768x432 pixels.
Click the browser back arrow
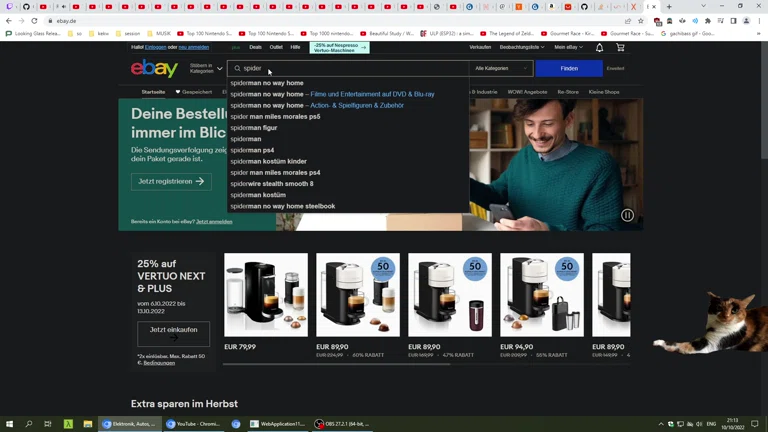coord(9,20)
